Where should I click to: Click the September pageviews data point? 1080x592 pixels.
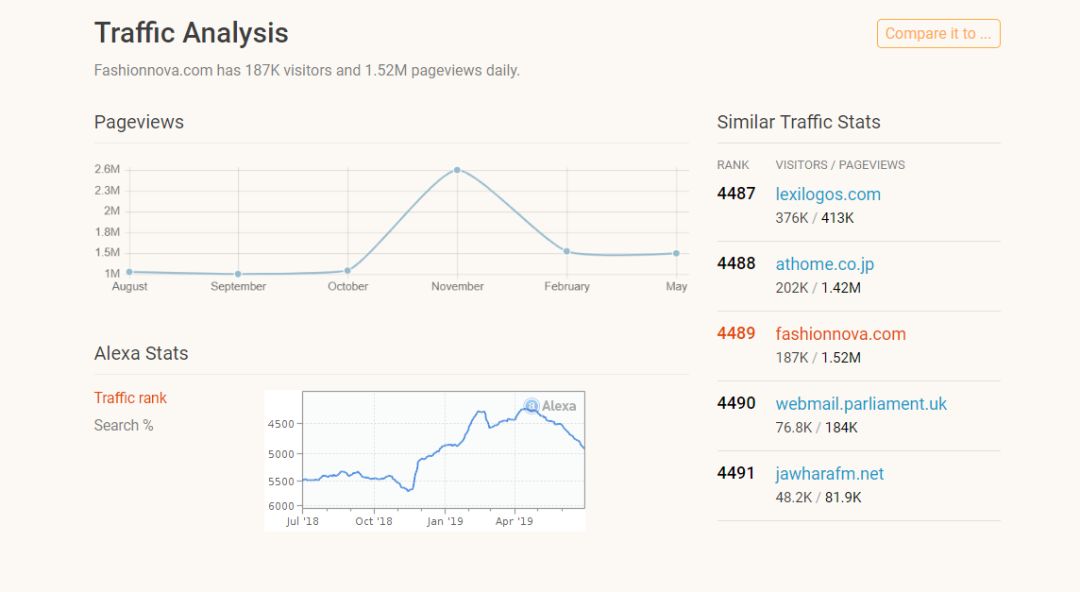238,274
